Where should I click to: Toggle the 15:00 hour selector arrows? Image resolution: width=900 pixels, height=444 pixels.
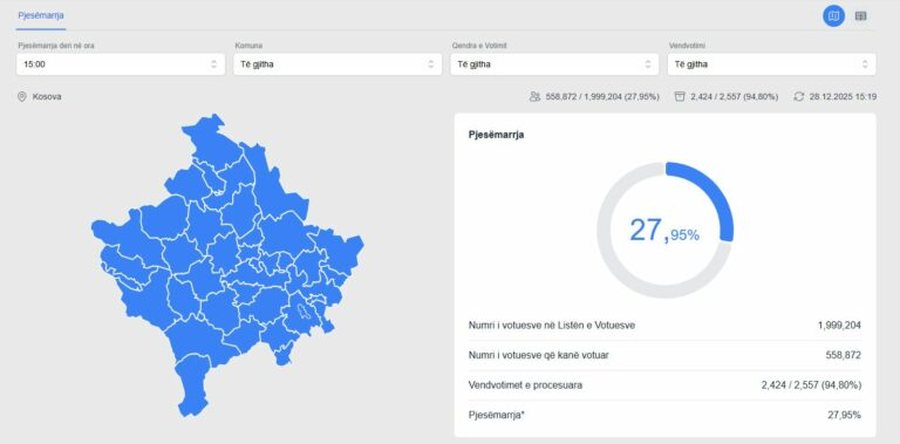coord(214,64)
